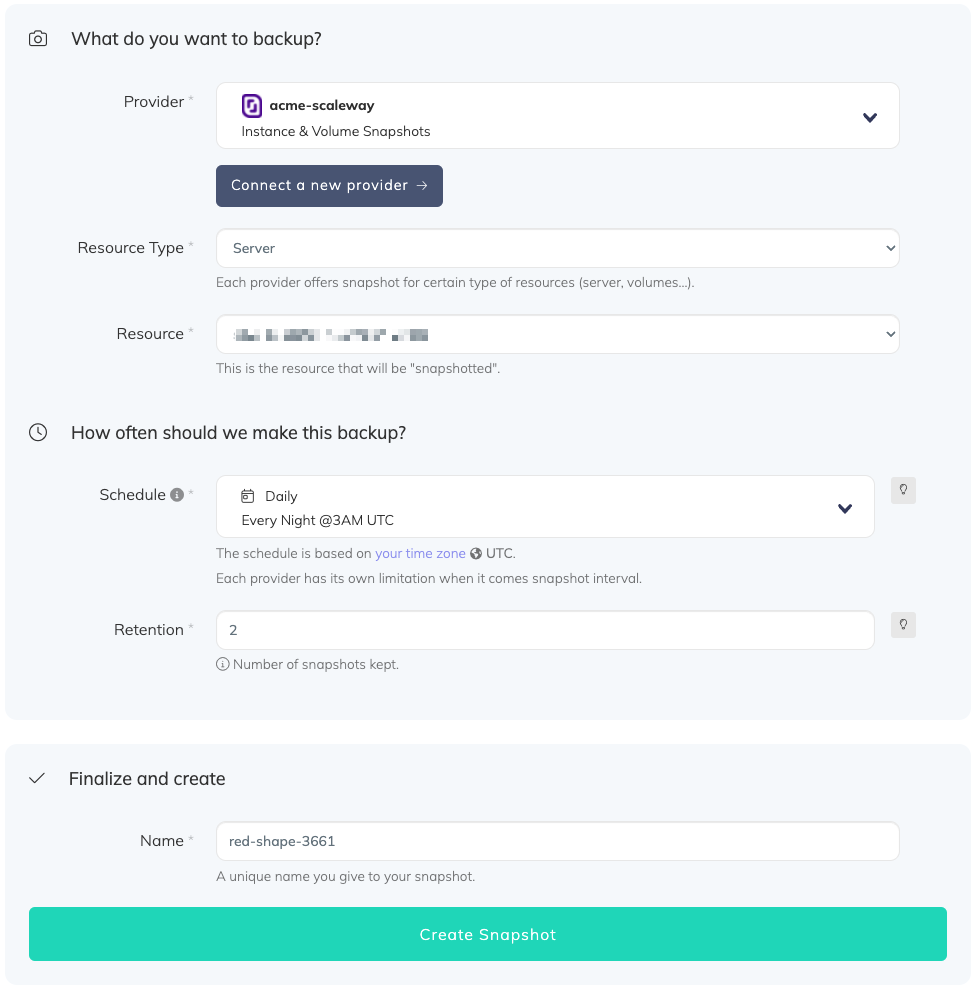Click the globe icon near UTC

[476, 554]
